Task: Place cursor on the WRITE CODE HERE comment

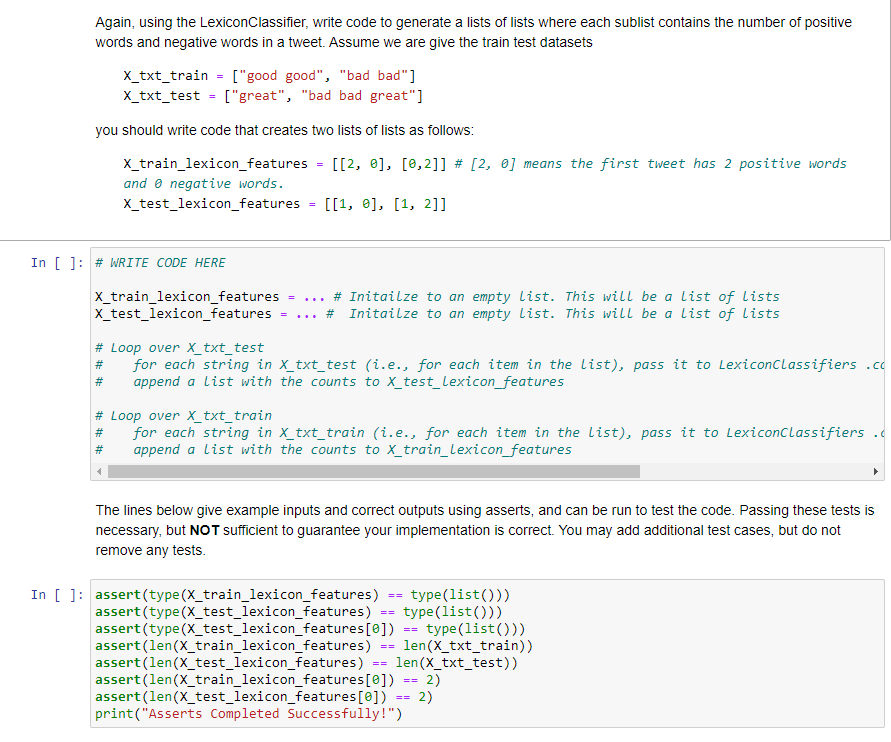Action: (160, 262)
